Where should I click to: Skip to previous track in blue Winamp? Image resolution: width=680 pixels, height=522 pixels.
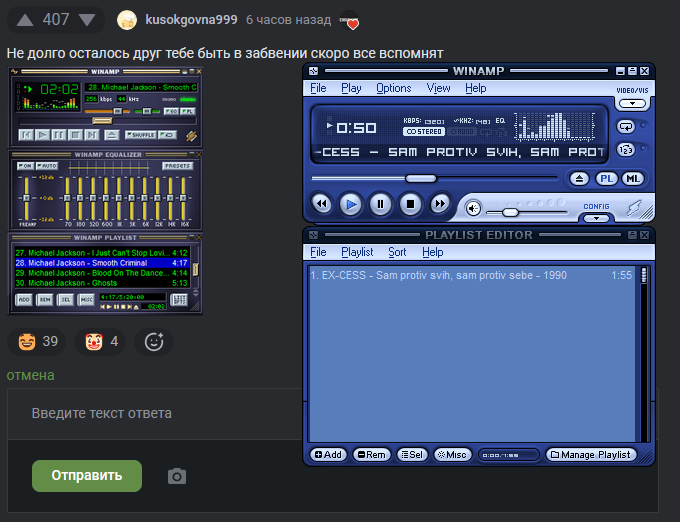tap(322, 203)
